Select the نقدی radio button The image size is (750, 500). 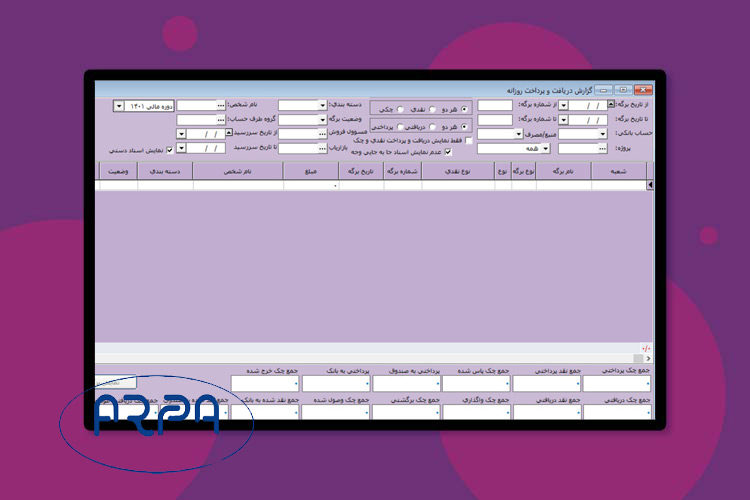point(432,109)
